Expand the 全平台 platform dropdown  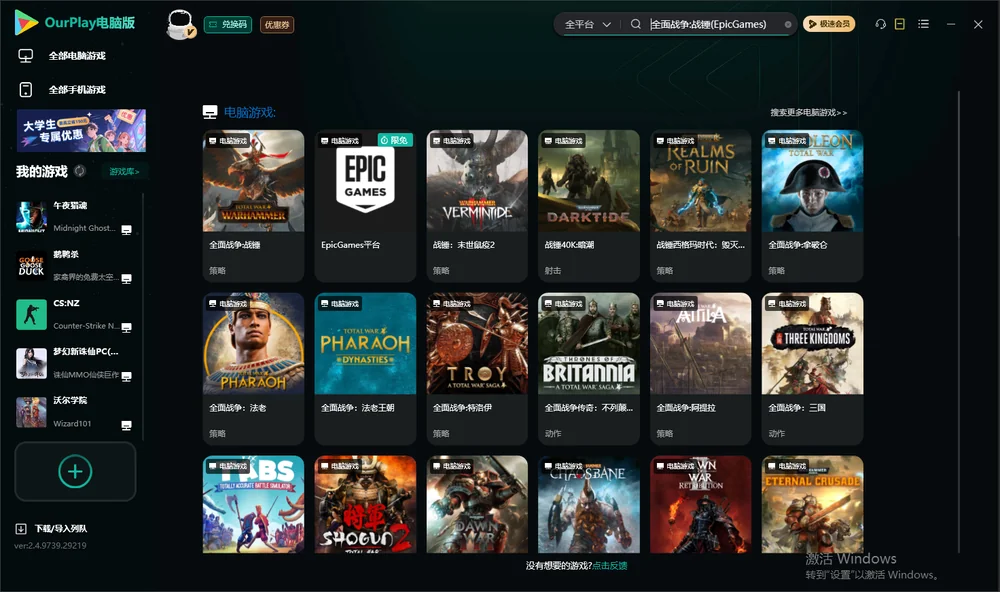click(x=587, y=24)
